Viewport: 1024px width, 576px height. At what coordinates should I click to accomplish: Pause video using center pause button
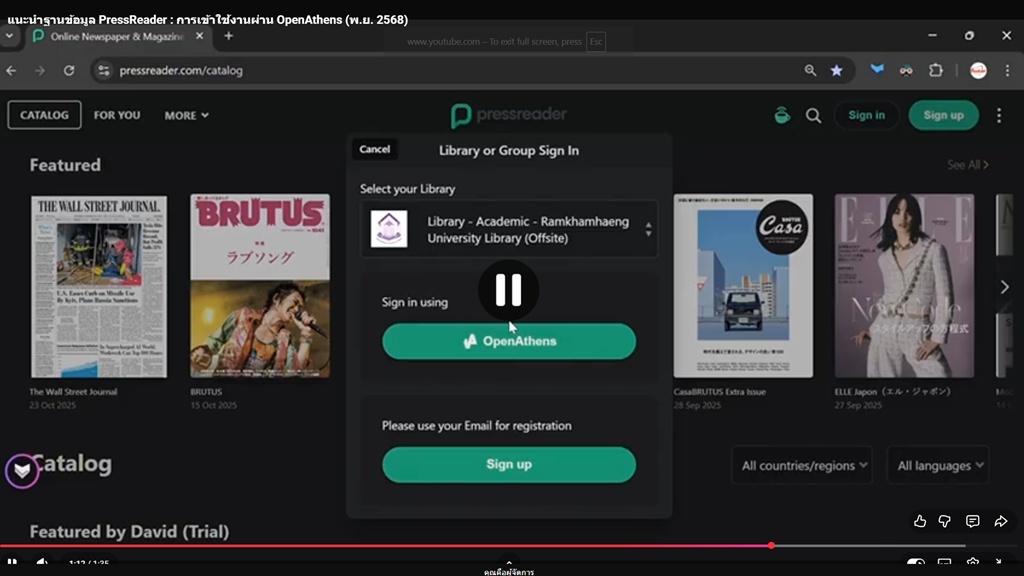pos(508,290)
